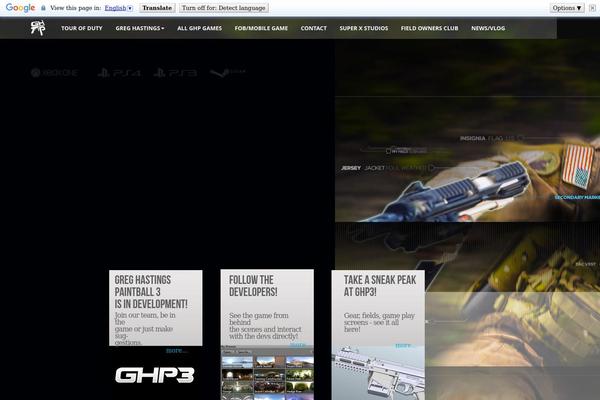Viewport: 600px width, 400px height.
Task: Open the Google Translate Options menu
Action: pos(567,8)
